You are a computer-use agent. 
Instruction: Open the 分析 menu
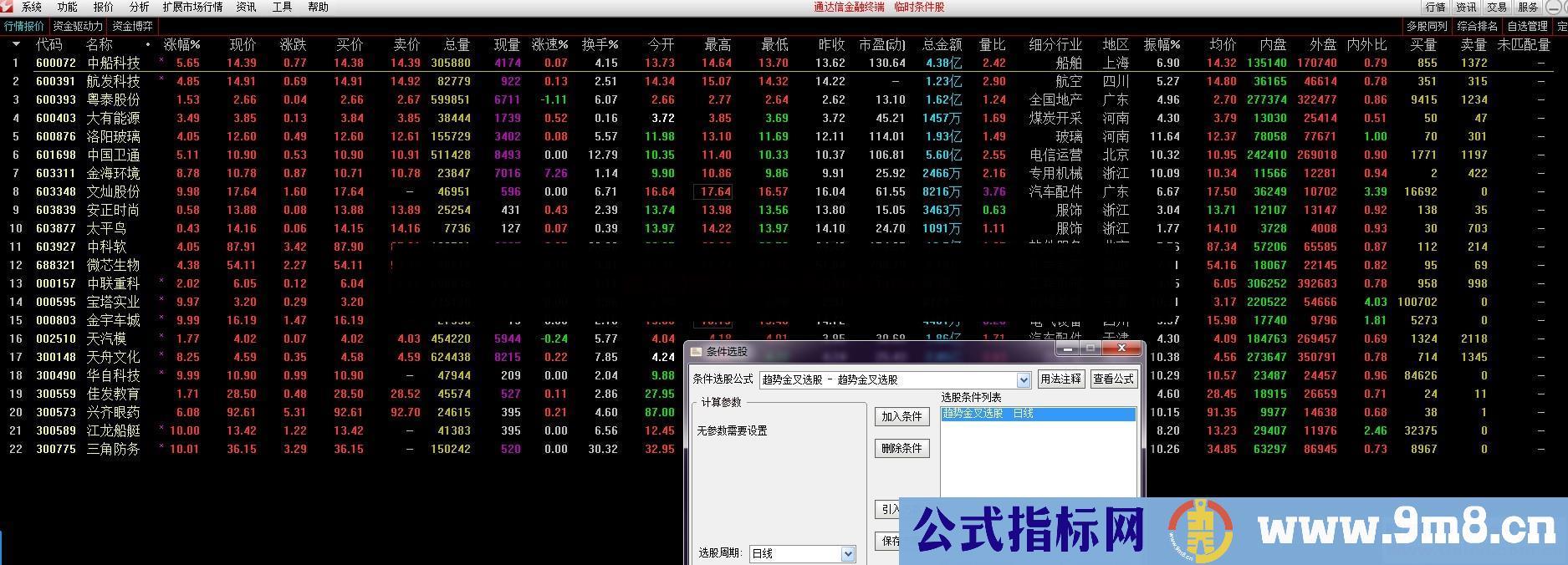tap(140, 7)
